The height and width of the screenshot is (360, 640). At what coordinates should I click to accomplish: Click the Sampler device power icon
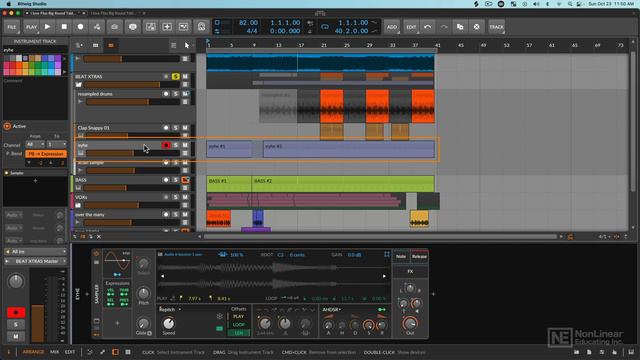[x=96, y=253]
